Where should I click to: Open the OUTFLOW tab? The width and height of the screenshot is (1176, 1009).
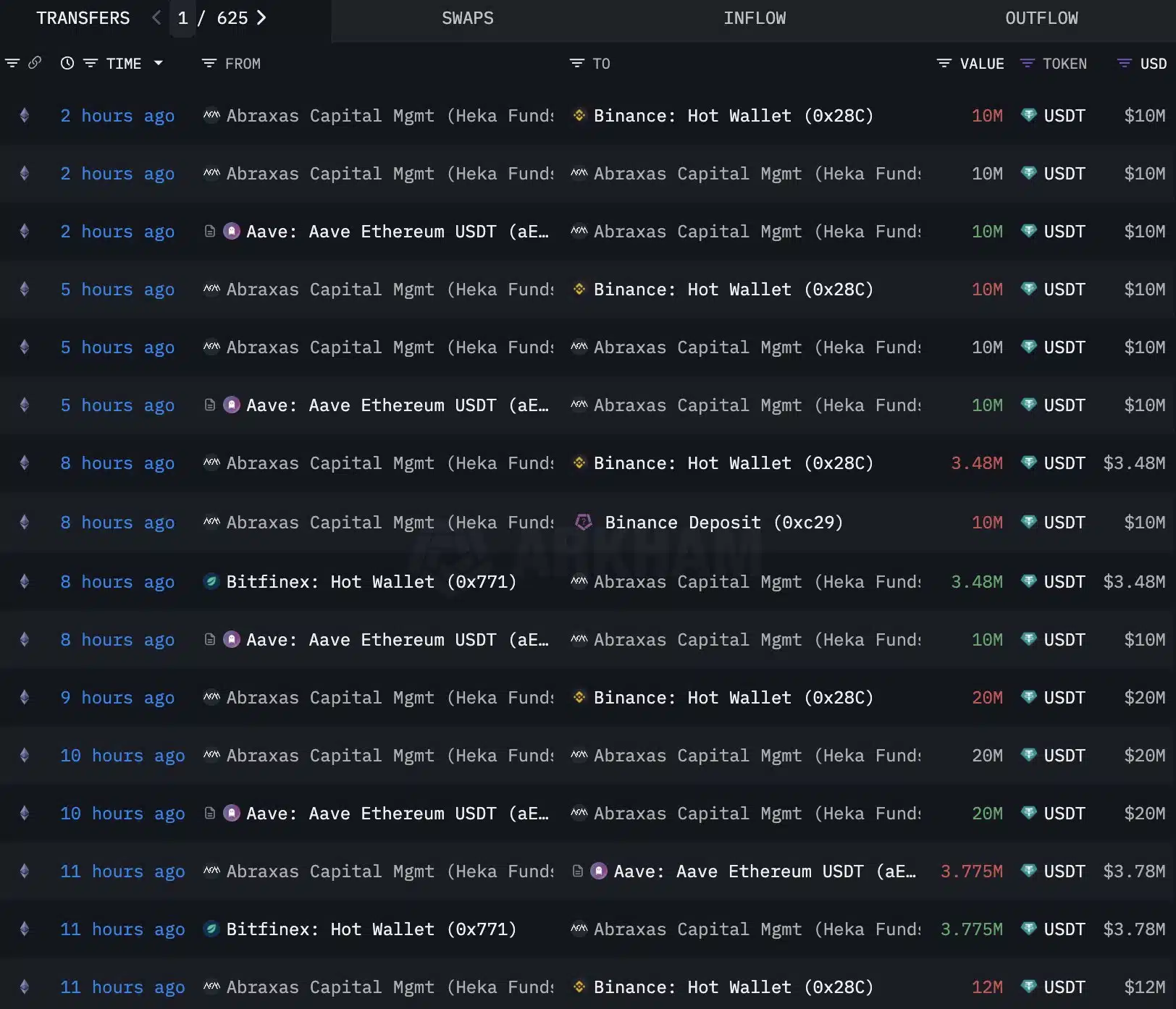point(1041,18)
